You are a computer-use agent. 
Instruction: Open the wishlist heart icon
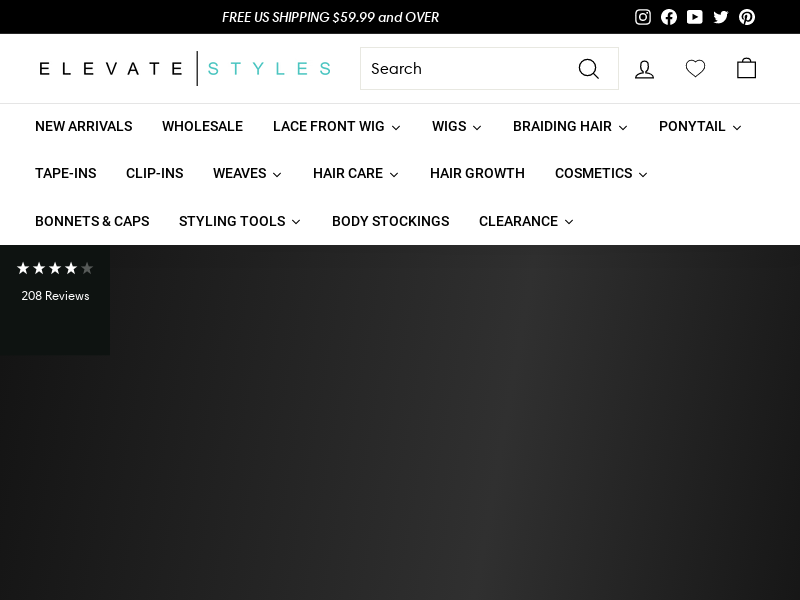pyautogui.click(x=695, y=69)
